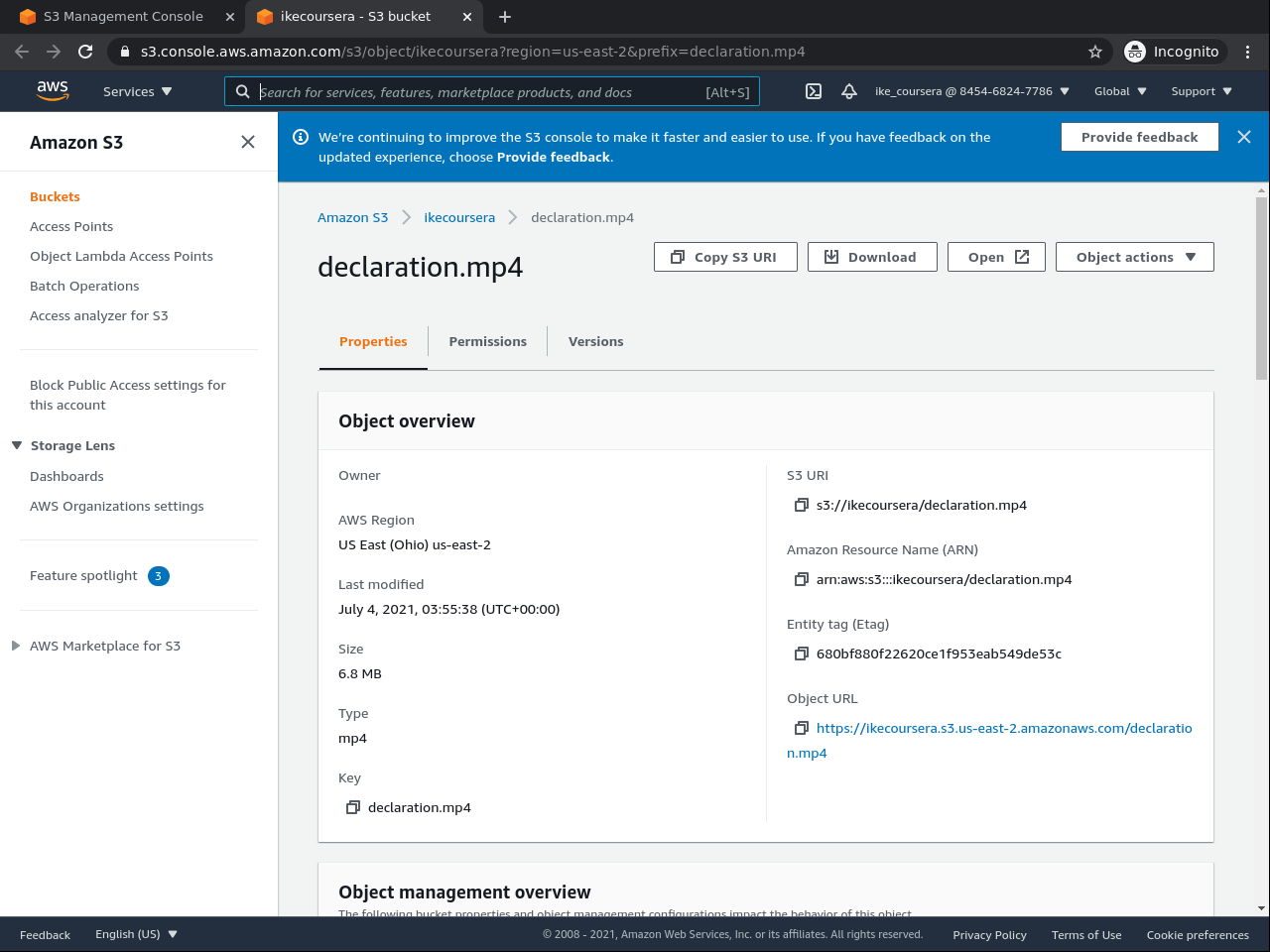1270x952 pixels.
Task: Switch to the Versions tab
Action: click(x=595, y=341)
